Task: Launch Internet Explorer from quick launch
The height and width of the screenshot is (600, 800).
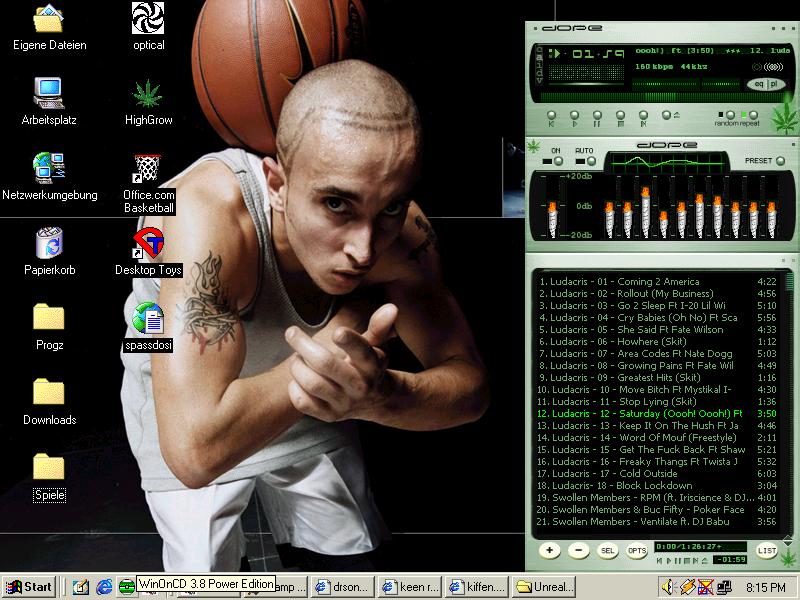Action: click(x=105, y=587)
